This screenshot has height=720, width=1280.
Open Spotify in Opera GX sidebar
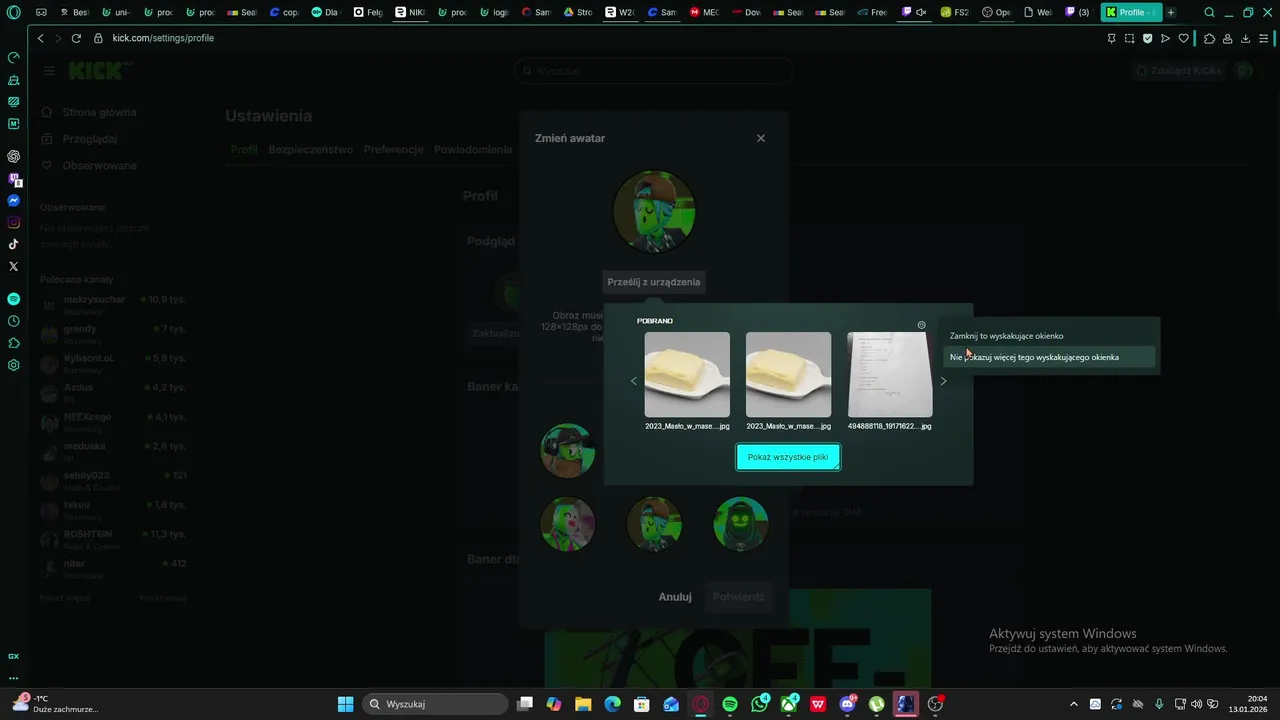pos(14,299)
